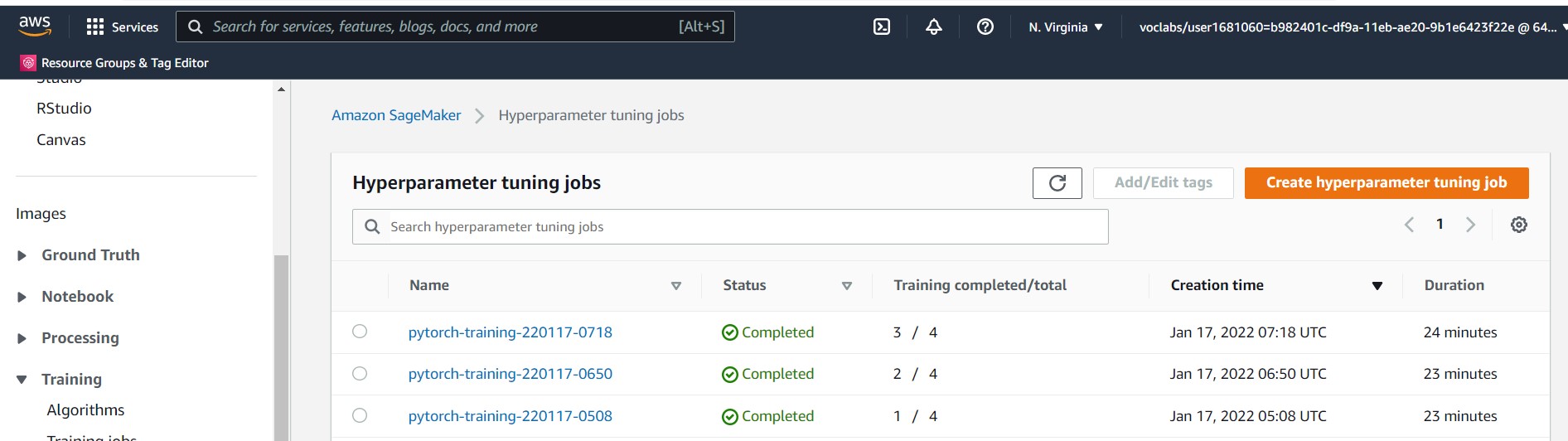Focus the Search hyperparameter tuning jobs field
1568x441 pixels.
pos(730,227)
